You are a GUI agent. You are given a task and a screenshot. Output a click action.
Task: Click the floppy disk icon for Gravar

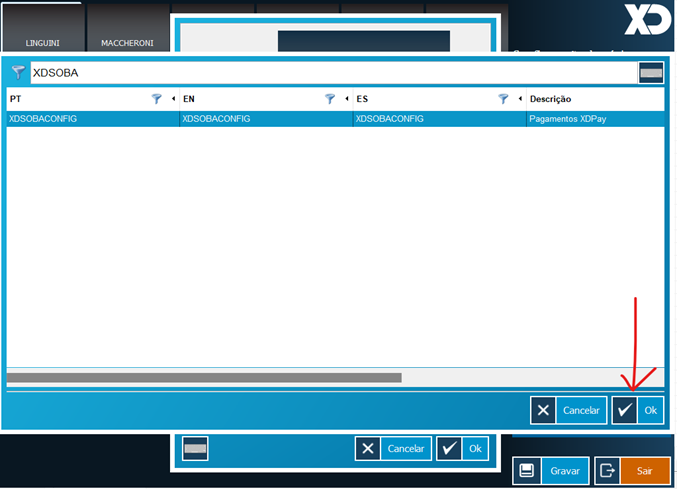528,470
